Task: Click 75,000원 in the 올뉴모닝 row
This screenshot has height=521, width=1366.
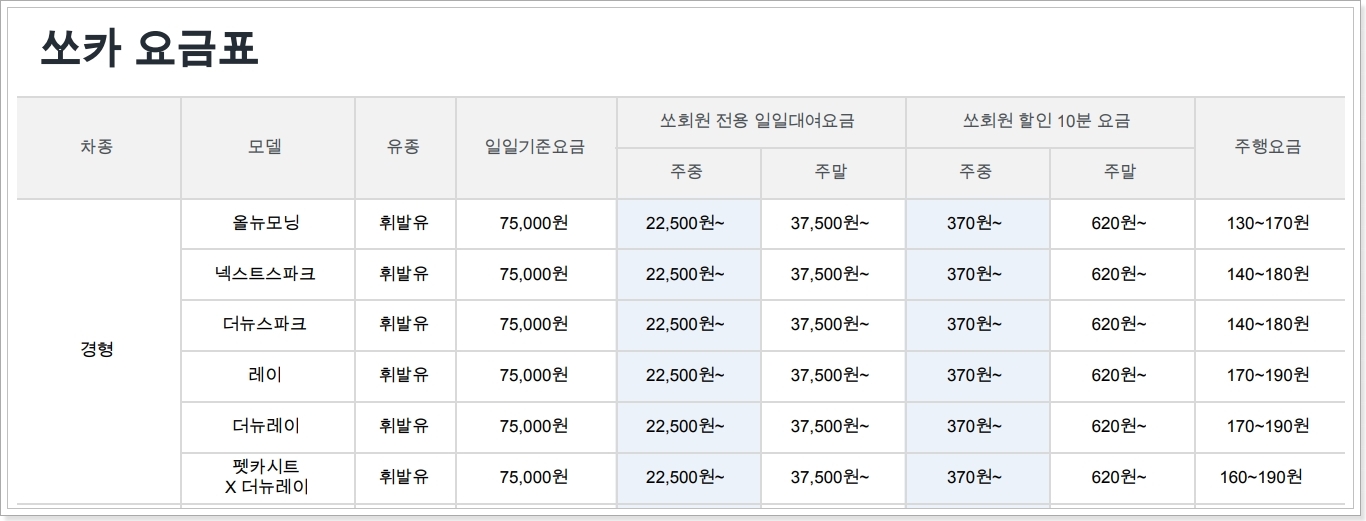Action: 534,223
